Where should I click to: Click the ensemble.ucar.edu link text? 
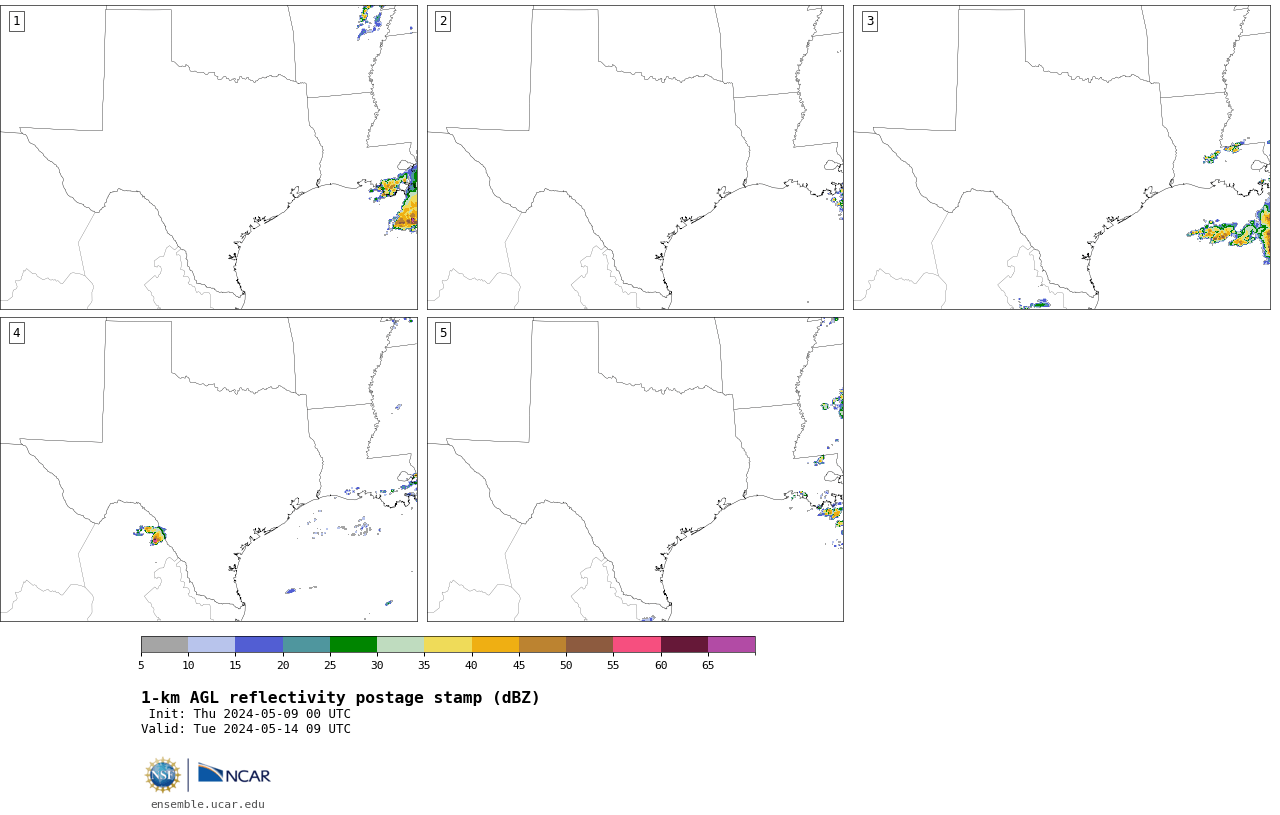point(208,804)
